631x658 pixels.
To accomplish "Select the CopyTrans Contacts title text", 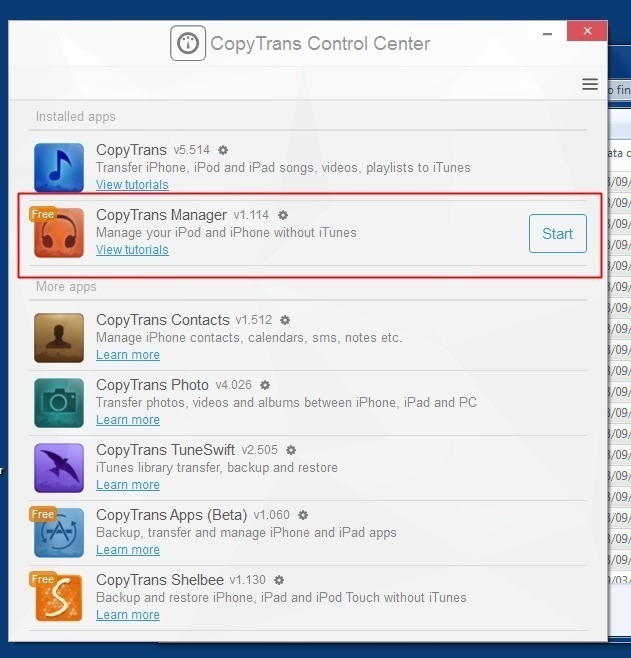I will pos(163,320).
